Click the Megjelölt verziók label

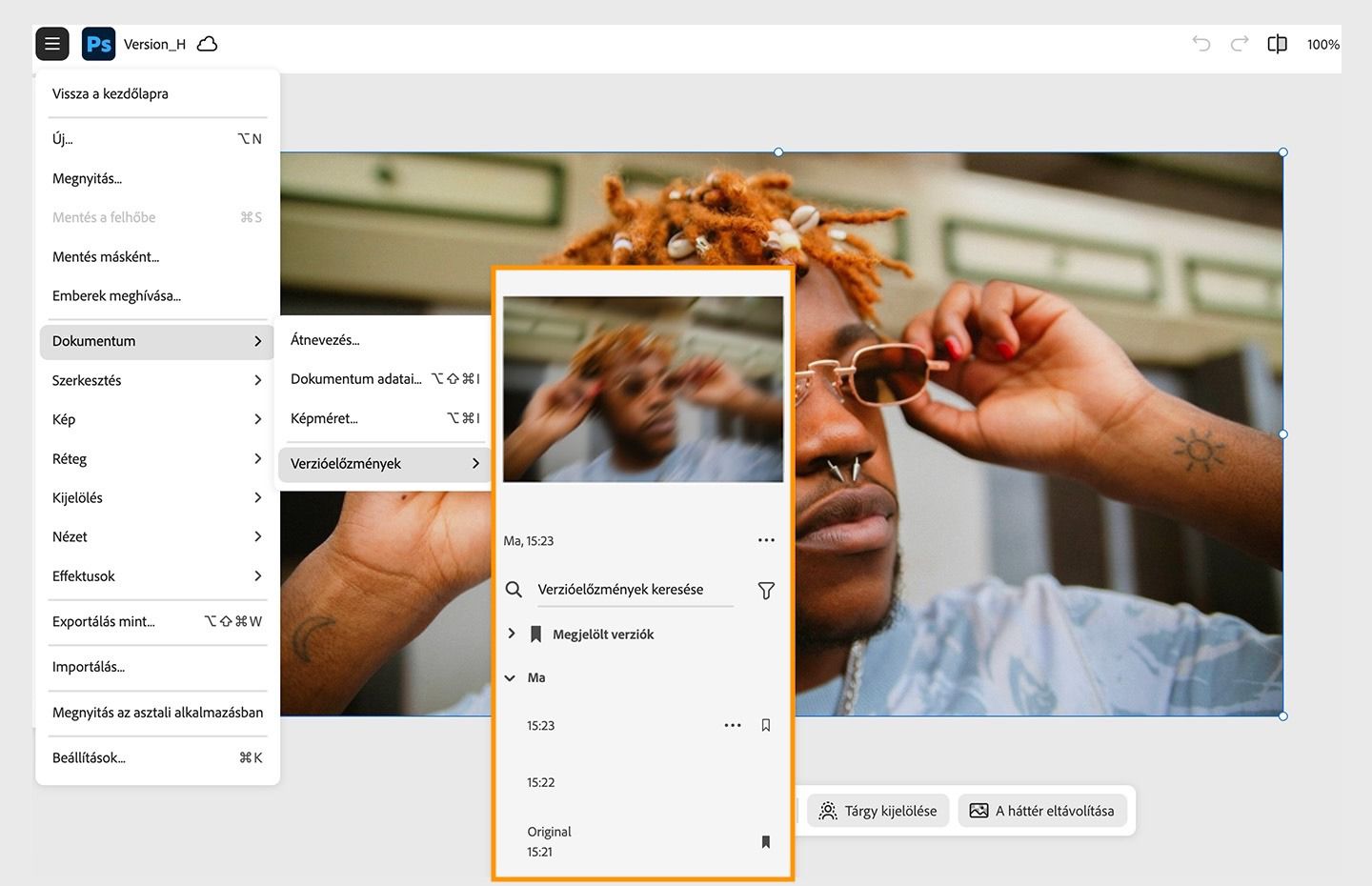coord(603,634)
